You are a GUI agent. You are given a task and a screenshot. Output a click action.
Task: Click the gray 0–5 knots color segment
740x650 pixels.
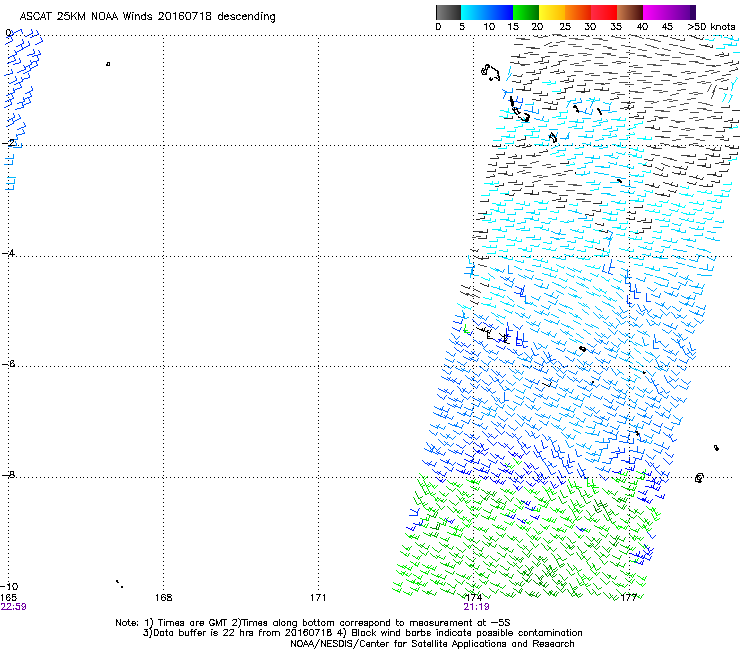[x=448, y=12]
